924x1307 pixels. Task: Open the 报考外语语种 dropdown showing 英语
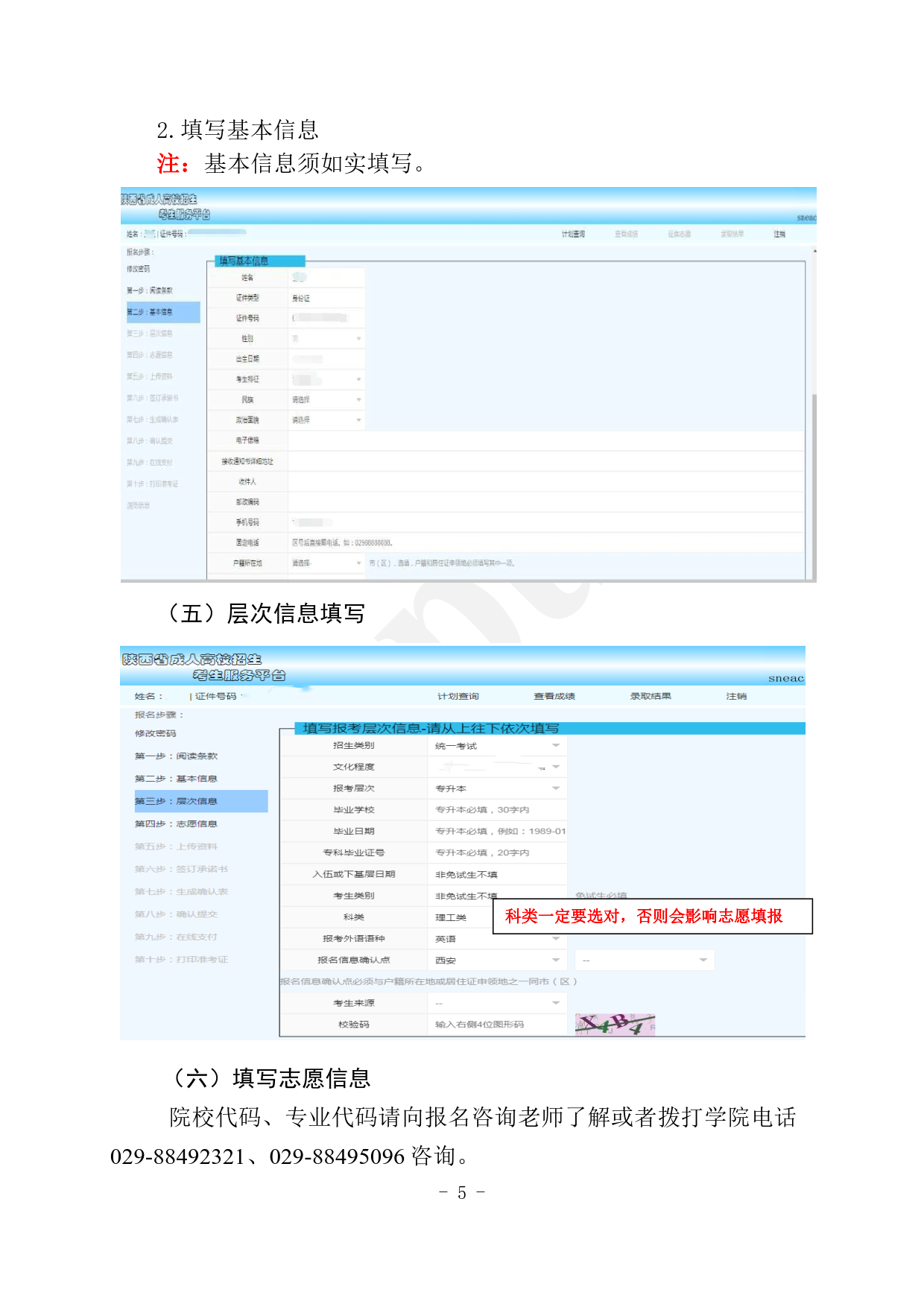coord(497,939)
